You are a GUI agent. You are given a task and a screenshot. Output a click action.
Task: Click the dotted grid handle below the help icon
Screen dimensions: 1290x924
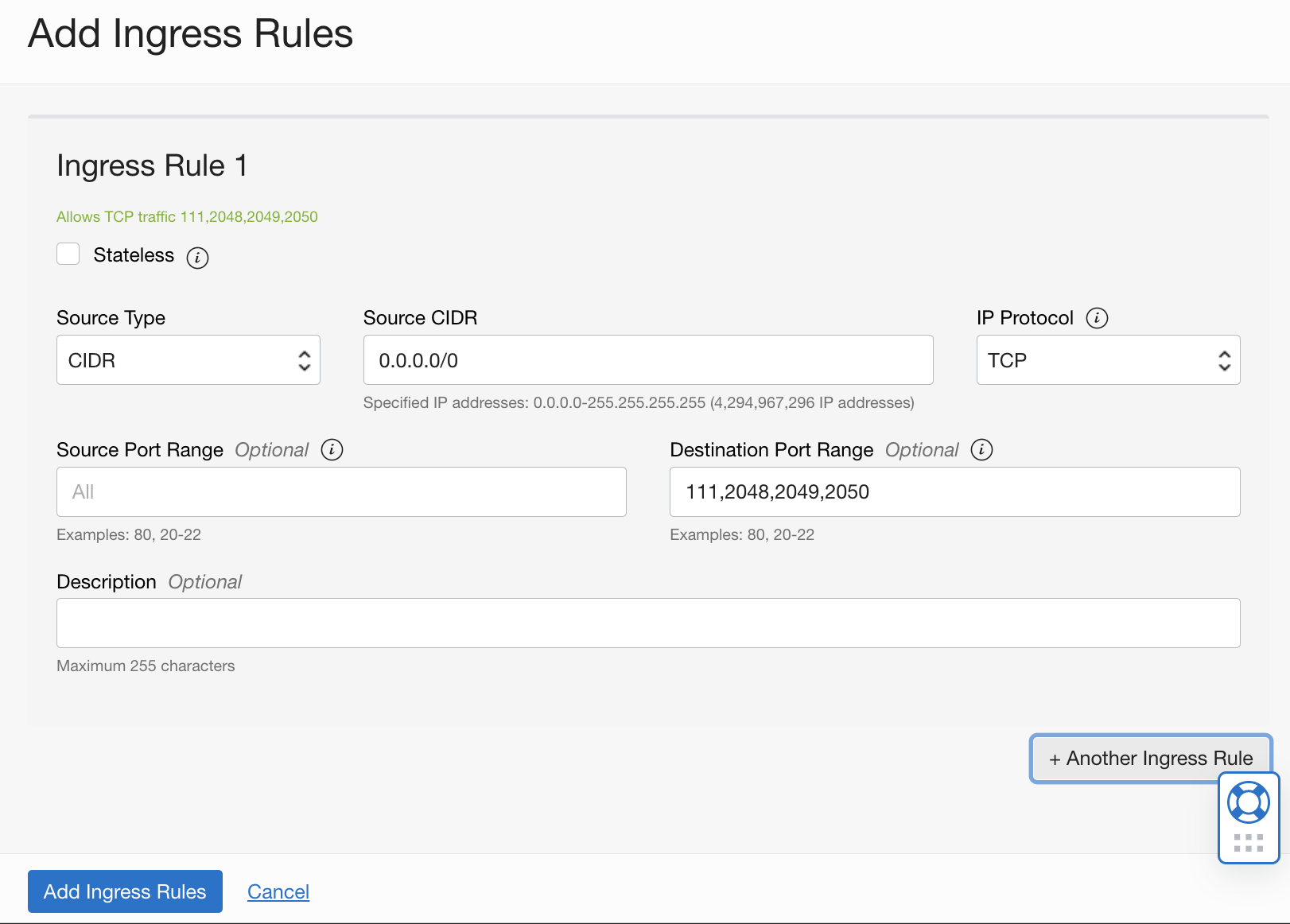1248,843
